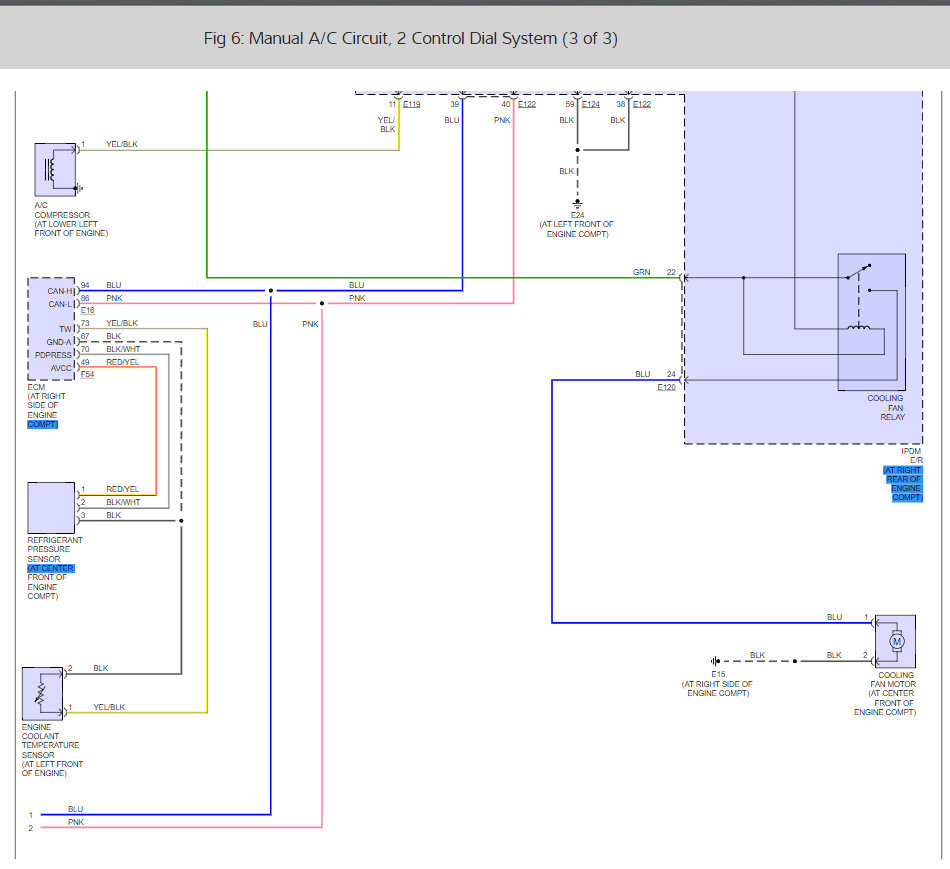Click the refrigerant pressure sensor block
Image resolution: width=950 pixels, height=869 pixels.
[51, 508]
